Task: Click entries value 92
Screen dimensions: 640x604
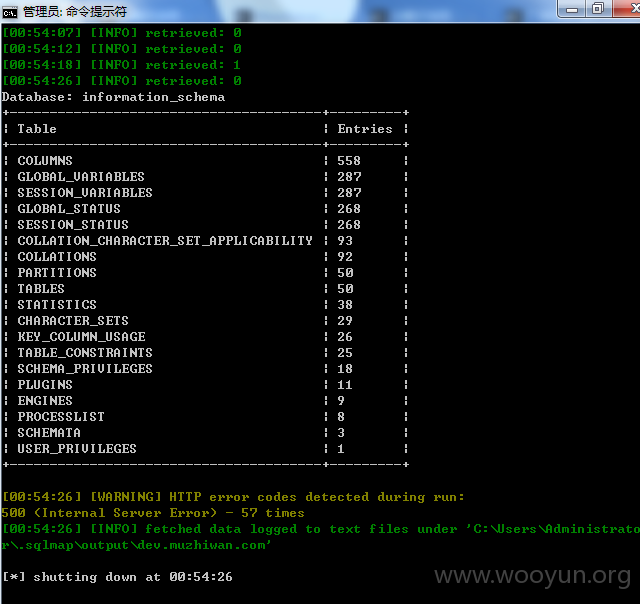Action: coord(345,257)
